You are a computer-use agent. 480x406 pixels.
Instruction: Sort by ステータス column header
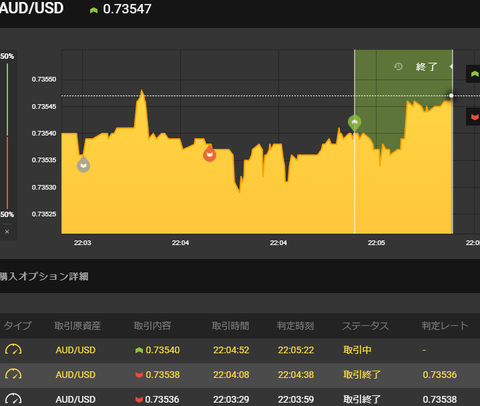tap(365, 326)
